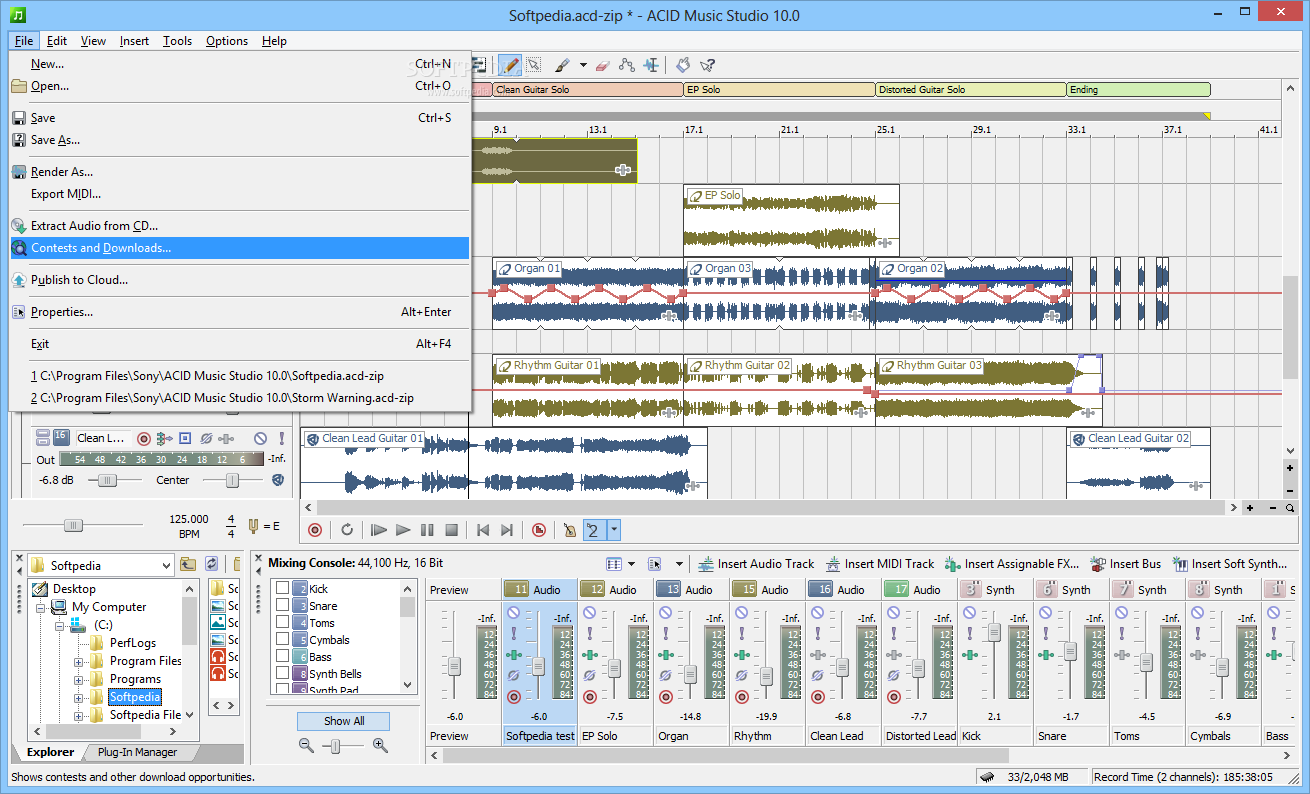
Task: Toggle Loop Playback
Action: click(347, 530)
